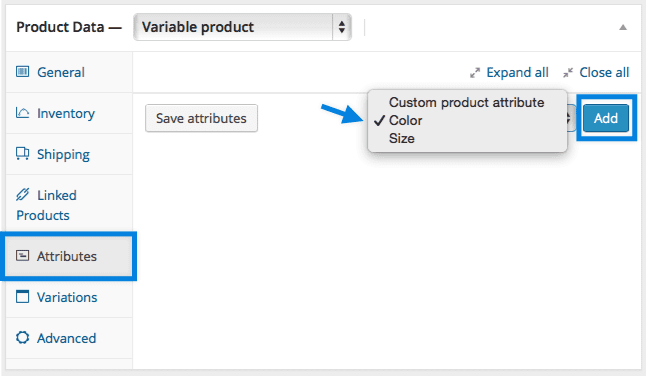Click the Close all arrows icon
Viewport: 646px width, 376px height.
pyautogui.click(x=568, y=73)
